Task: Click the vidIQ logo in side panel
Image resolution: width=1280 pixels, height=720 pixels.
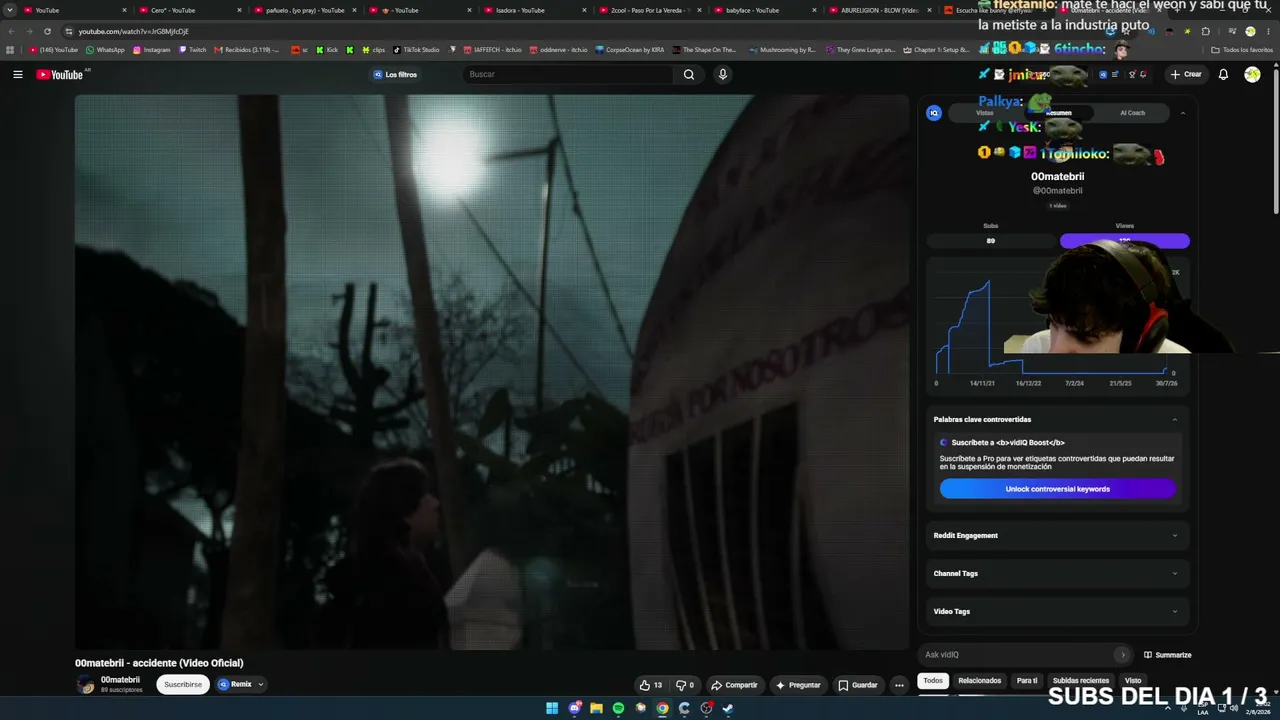Action: coord(934,113)
